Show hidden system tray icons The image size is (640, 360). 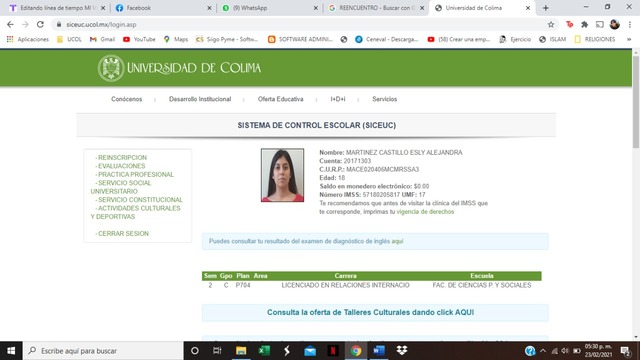point(543,351)
